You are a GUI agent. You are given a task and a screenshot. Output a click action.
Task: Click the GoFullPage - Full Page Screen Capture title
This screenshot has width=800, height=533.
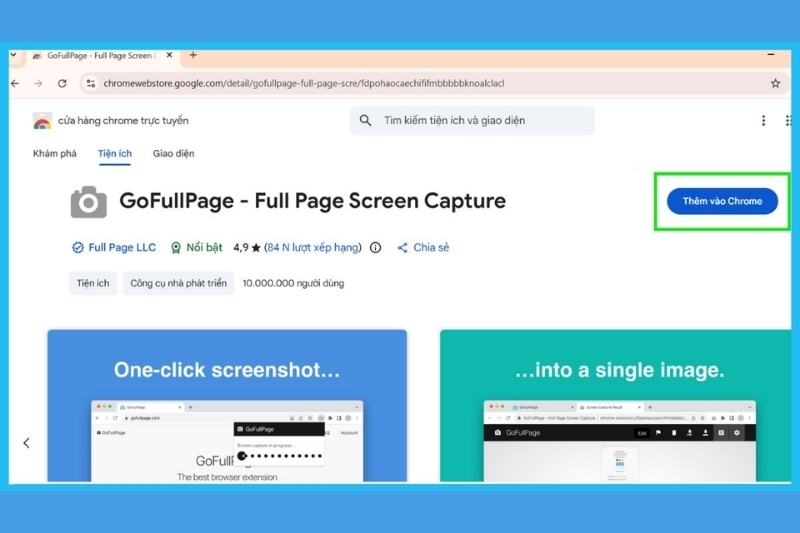(312, 200)
